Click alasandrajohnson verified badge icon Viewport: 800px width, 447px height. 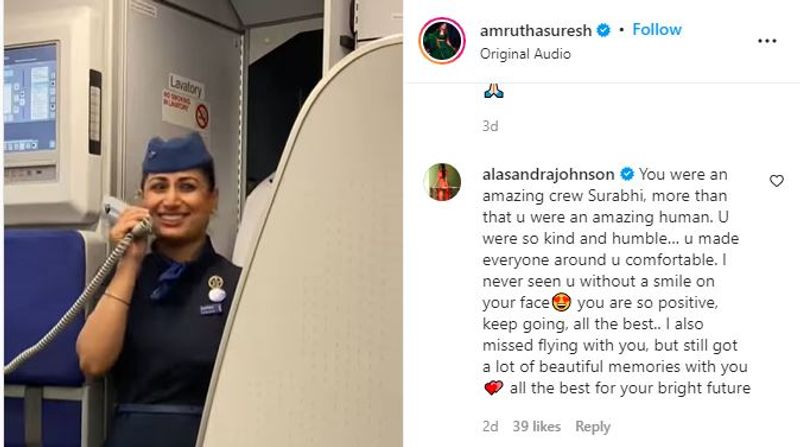627,175
